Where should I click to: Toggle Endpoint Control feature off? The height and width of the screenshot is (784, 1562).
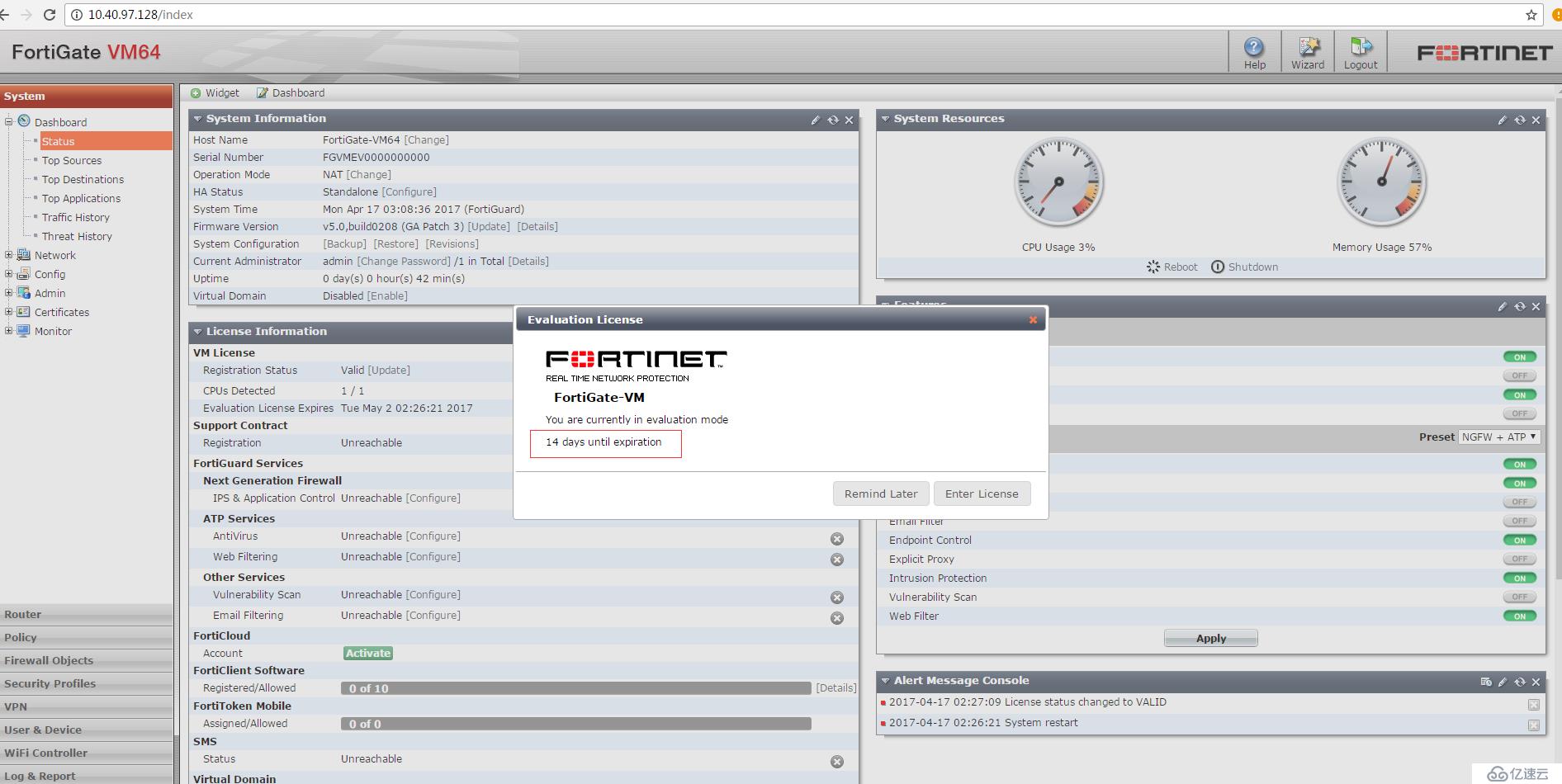coord(1520,541)
